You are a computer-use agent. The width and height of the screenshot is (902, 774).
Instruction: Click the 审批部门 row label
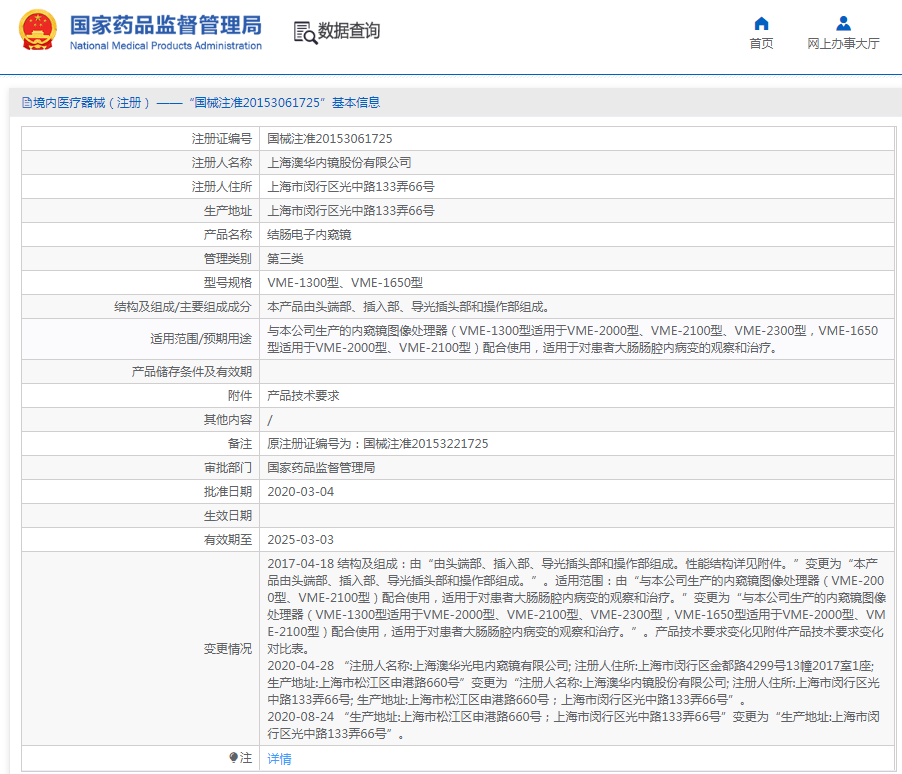pyautogui.click(x=228, y=468)
